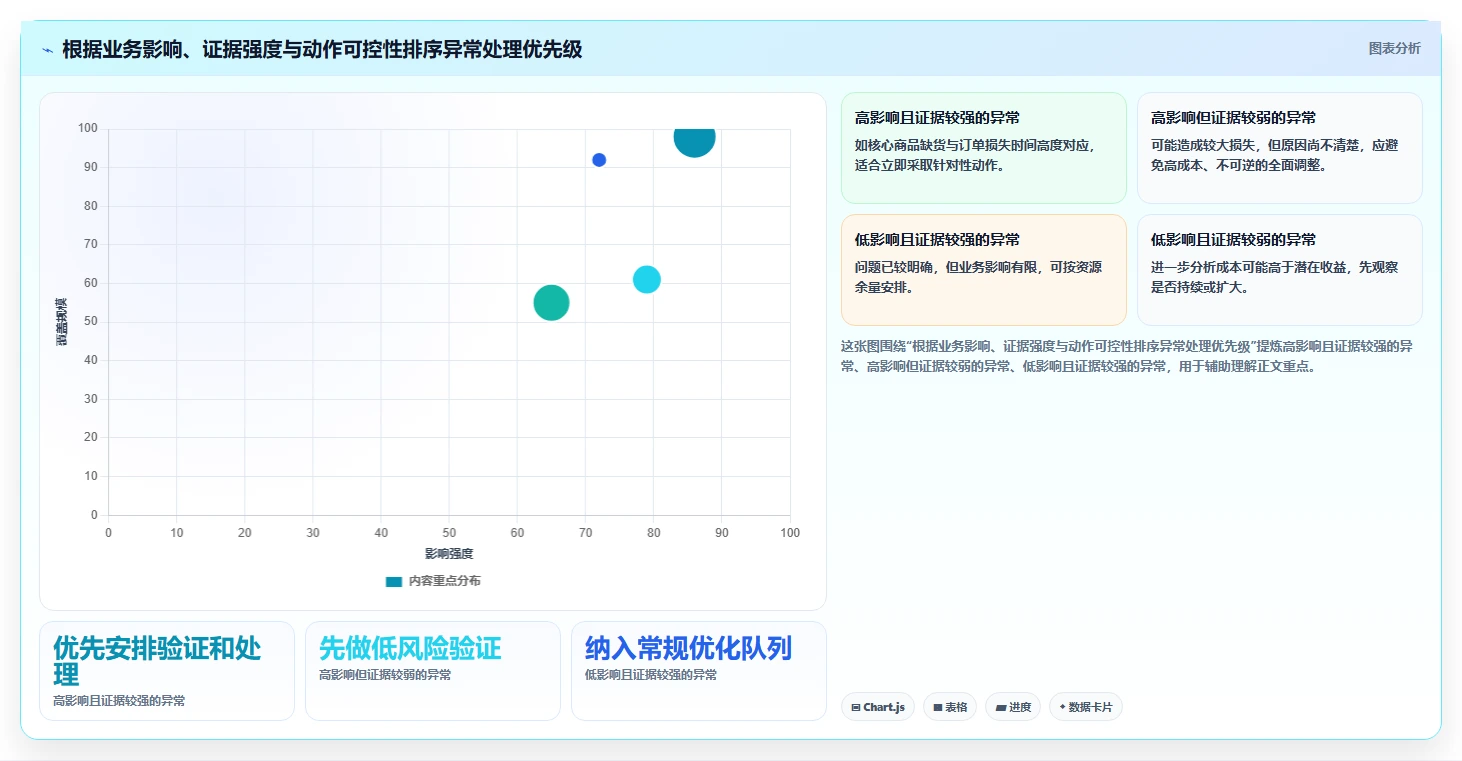Click description 问题已较明确
The image size is (1462, 761).
click(978, 277)
